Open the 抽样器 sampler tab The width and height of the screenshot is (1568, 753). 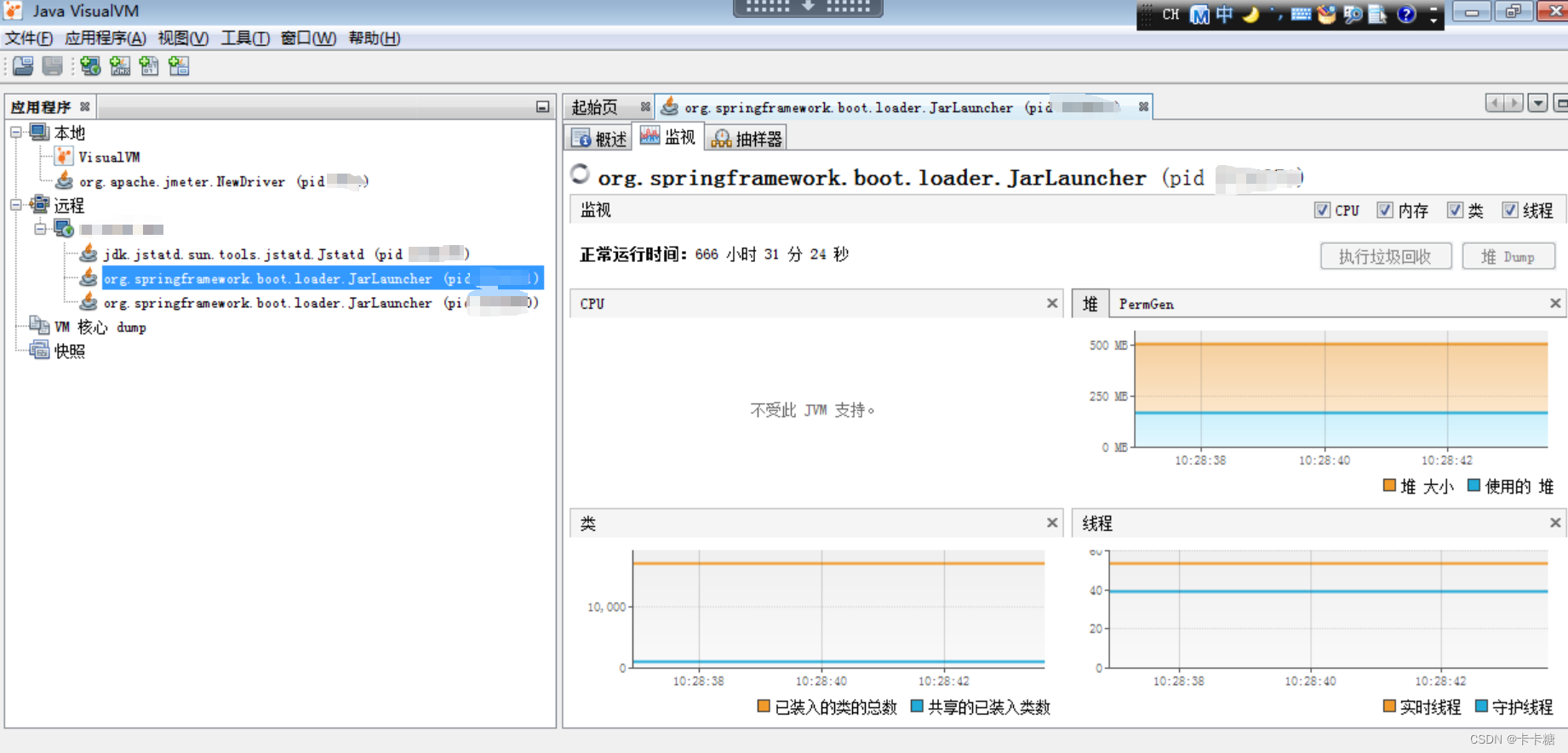(747, 139)
